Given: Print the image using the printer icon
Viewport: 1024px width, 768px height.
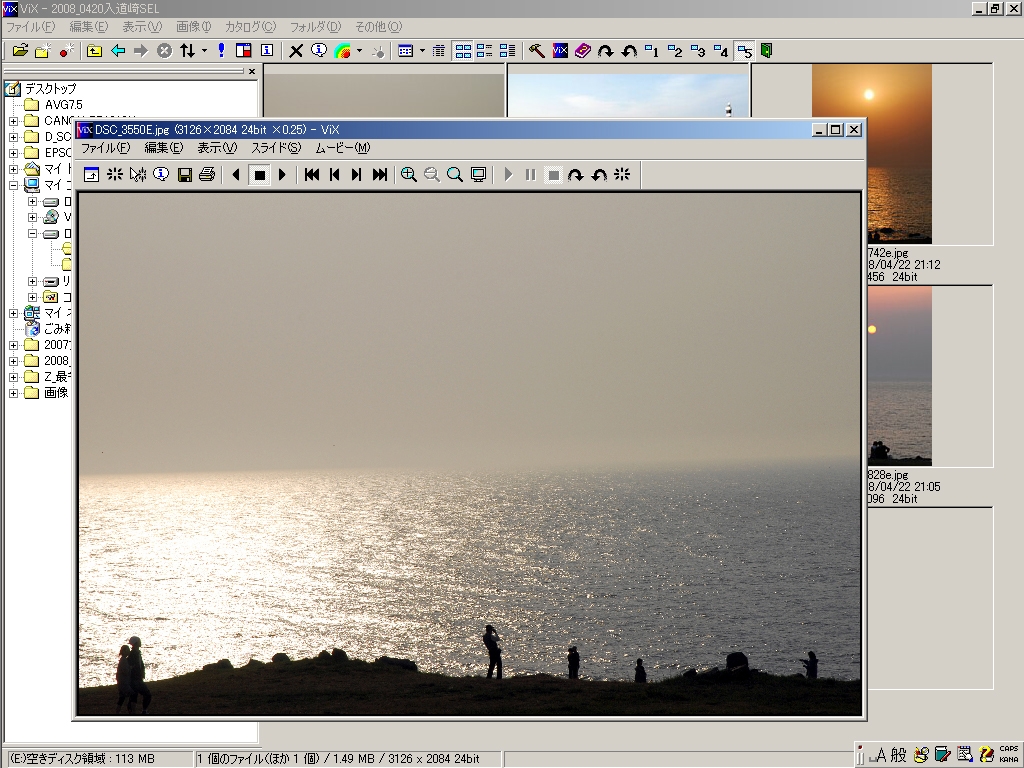Looking at the screenshot, I should coord(207,175).
